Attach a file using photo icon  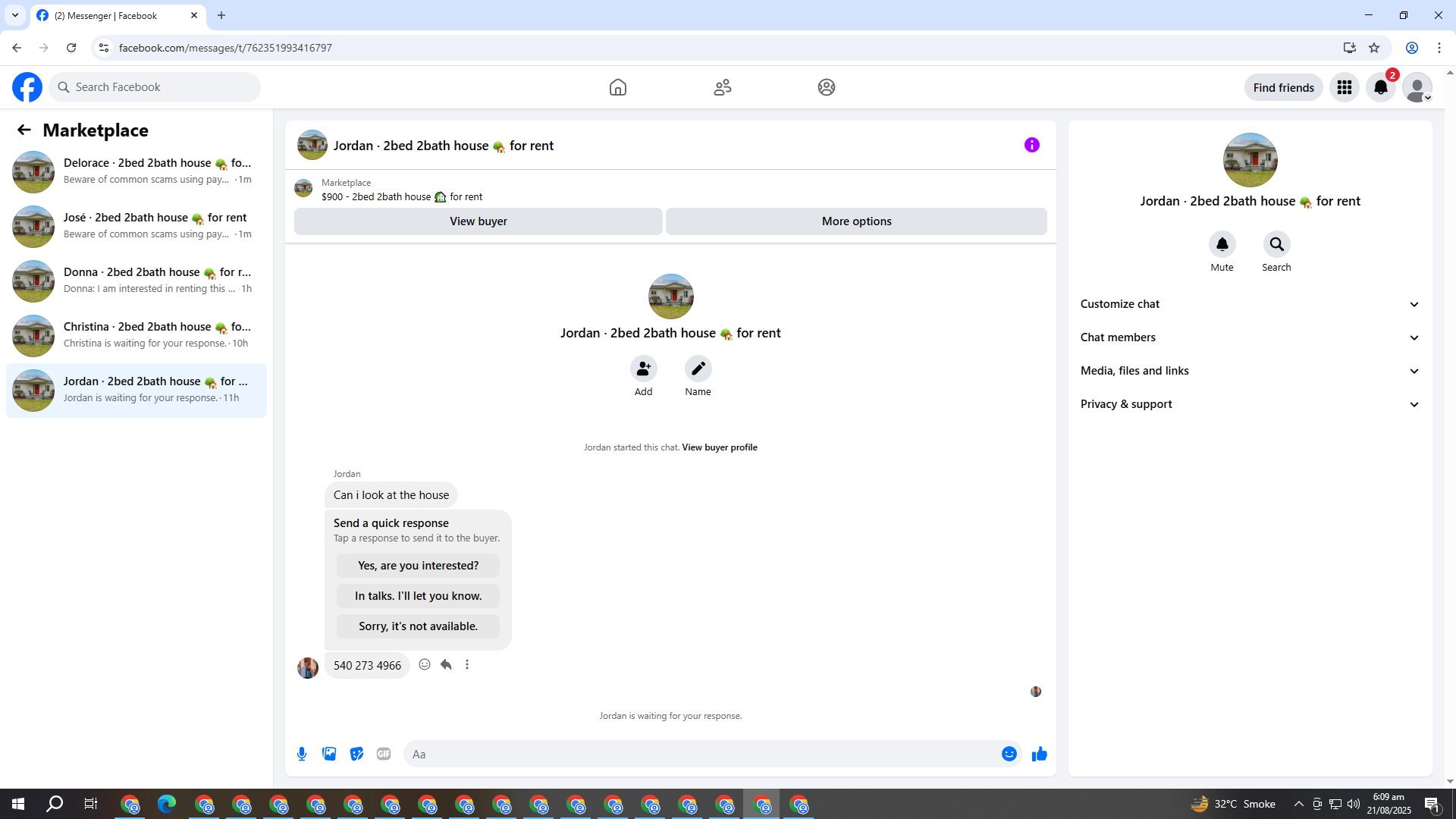tap(329, 754)
